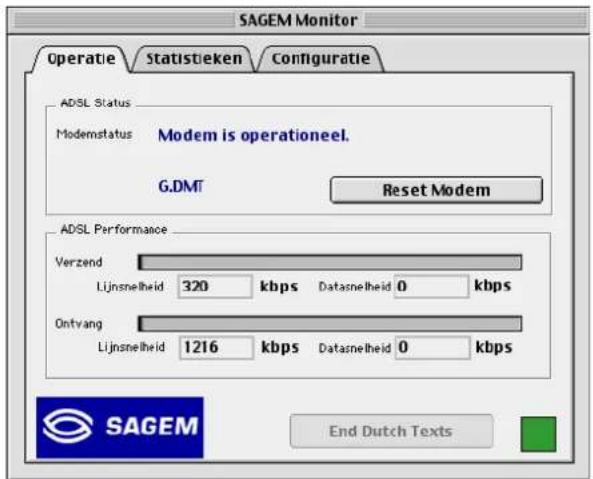
Task: Click the Ontvang progress bar
Action: 330,324
